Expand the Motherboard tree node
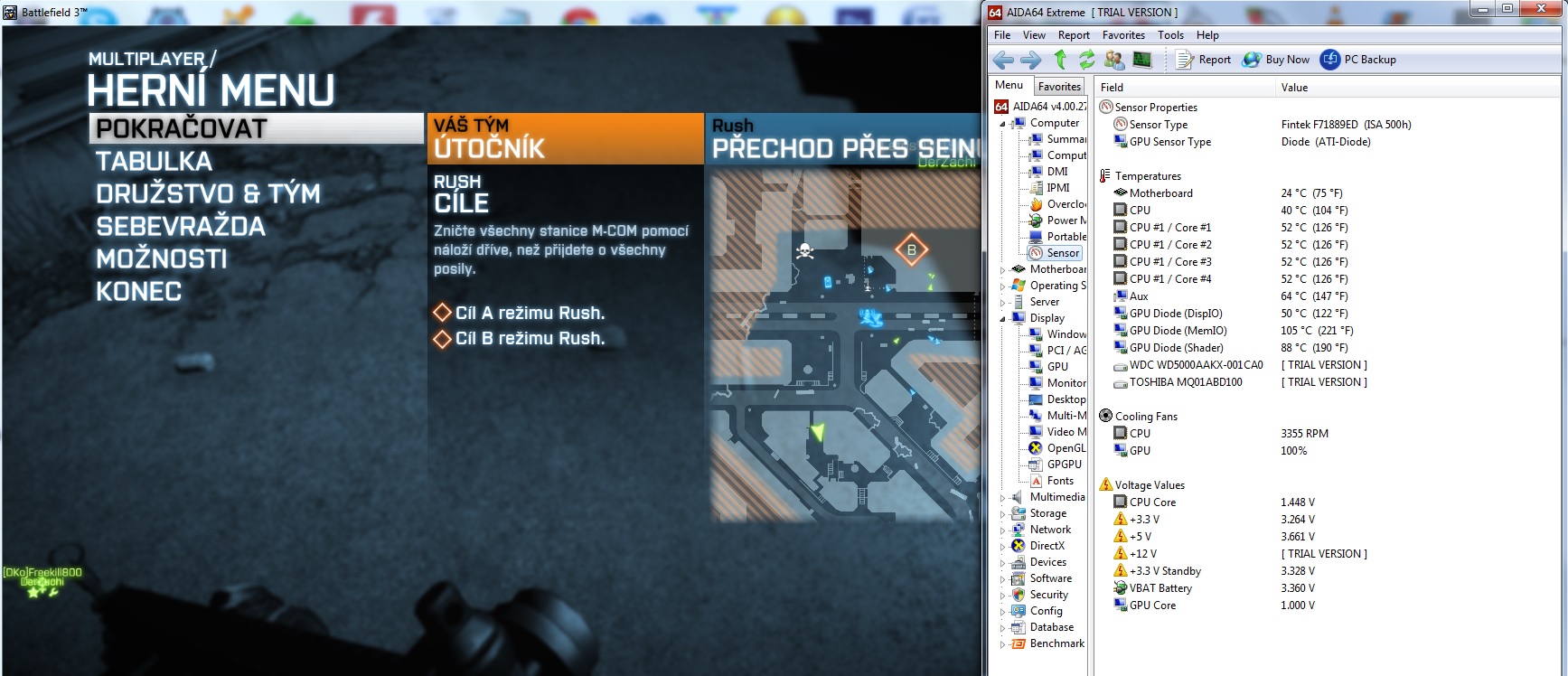The height and width of the screenshot is (676, 1568). pos(1002,270)
